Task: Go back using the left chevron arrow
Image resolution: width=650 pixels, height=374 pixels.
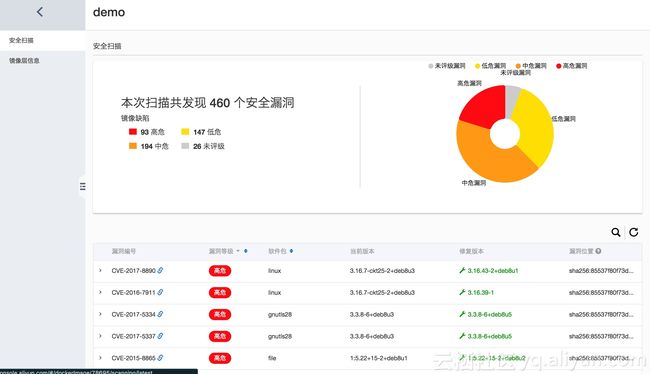Action: pyautogui.click(x=40, y=12)
